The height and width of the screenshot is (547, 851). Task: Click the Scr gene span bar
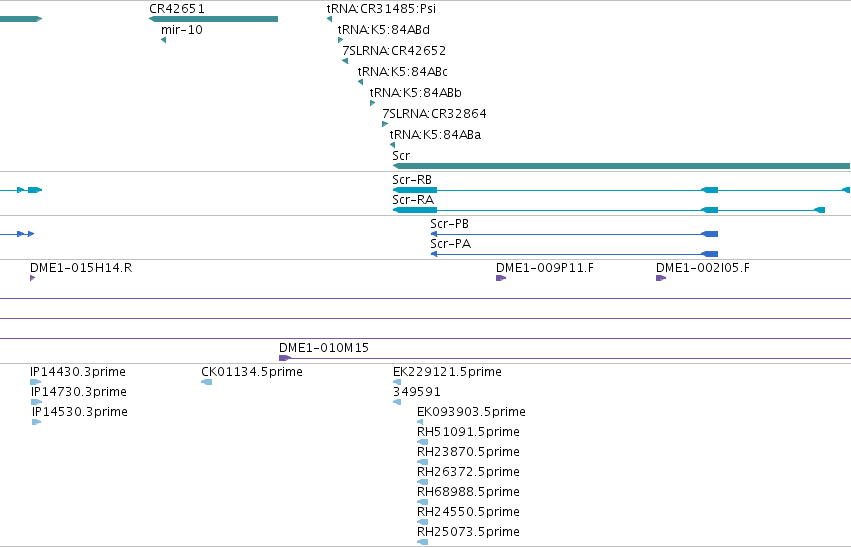[x=621, y=166]
